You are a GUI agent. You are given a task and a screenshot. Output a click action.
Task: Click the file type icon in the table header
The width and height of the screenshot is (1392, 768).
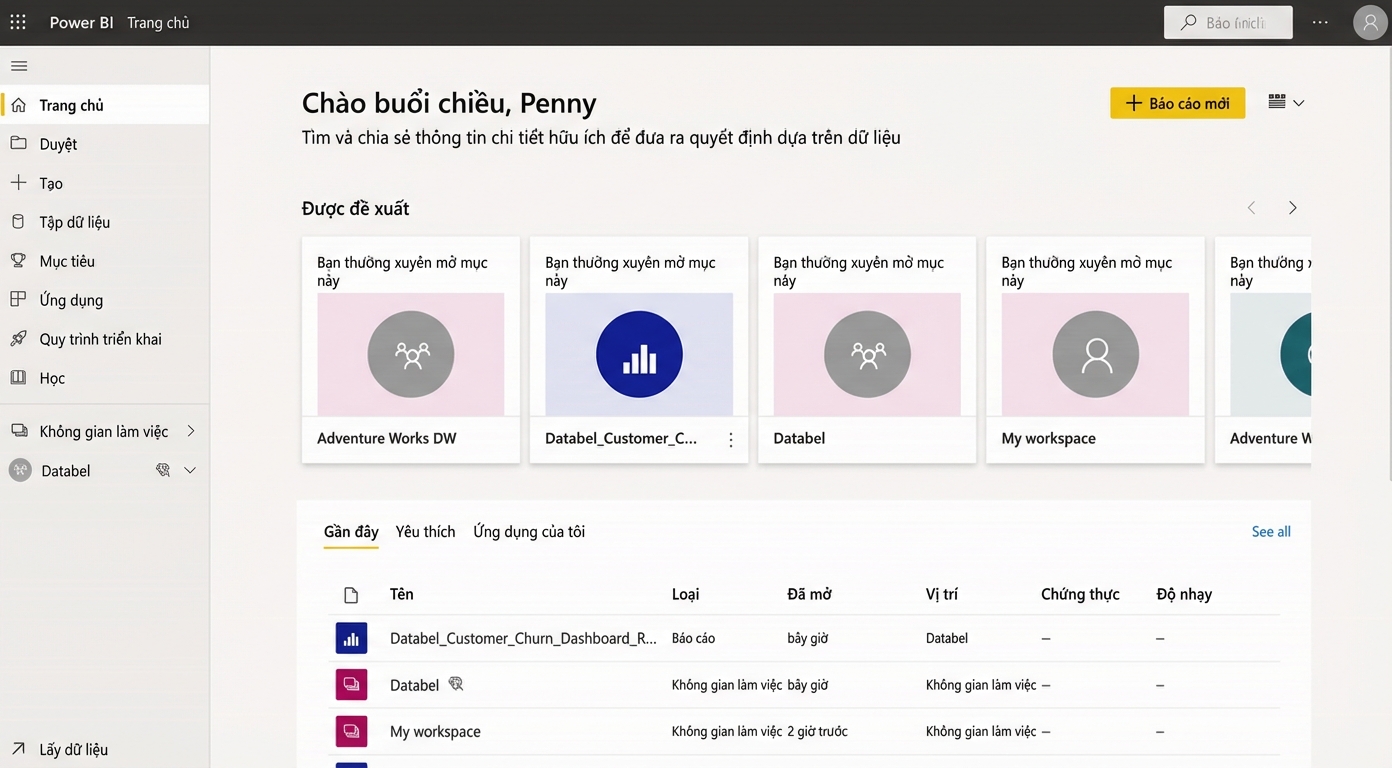click(351, 595)
